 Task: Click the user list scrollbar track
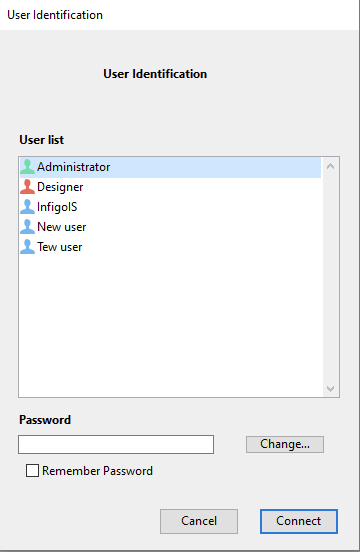pos(330,277)
